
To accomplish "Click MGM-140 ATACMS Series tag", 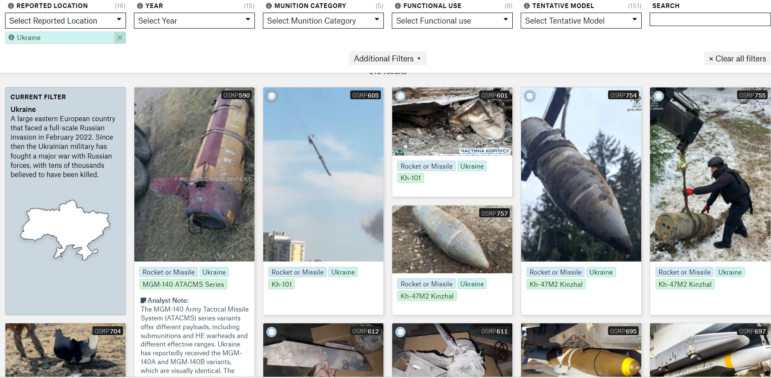I will coord(183,284).
